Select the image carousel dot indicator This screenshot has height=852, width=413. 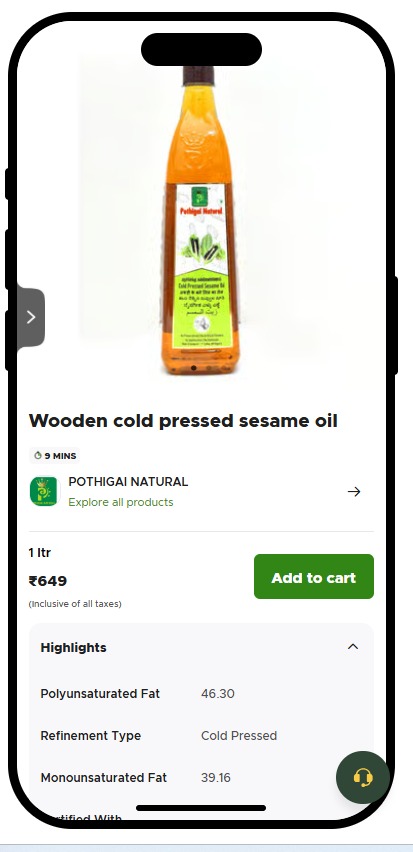194,368
